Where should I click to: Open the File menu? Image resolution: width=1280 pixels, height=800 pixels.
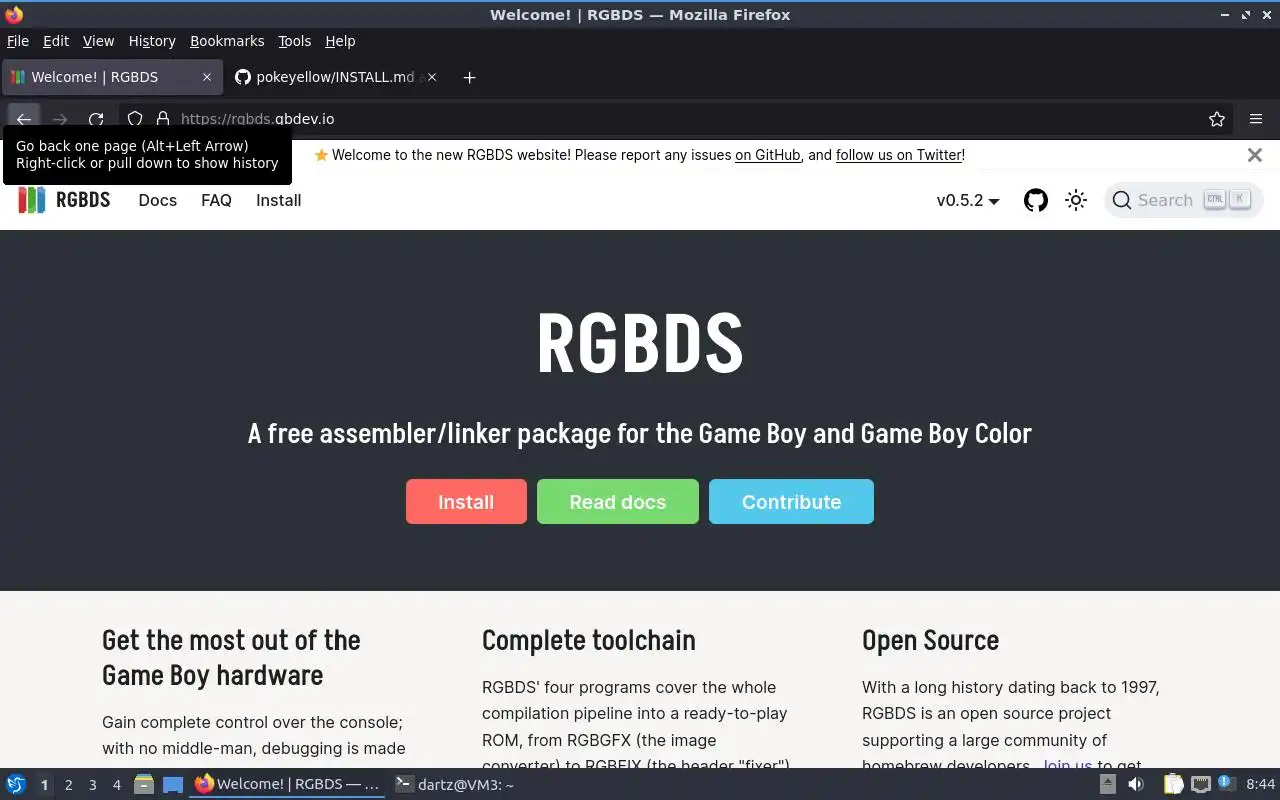pyautogui.click(x=18, y=41)
